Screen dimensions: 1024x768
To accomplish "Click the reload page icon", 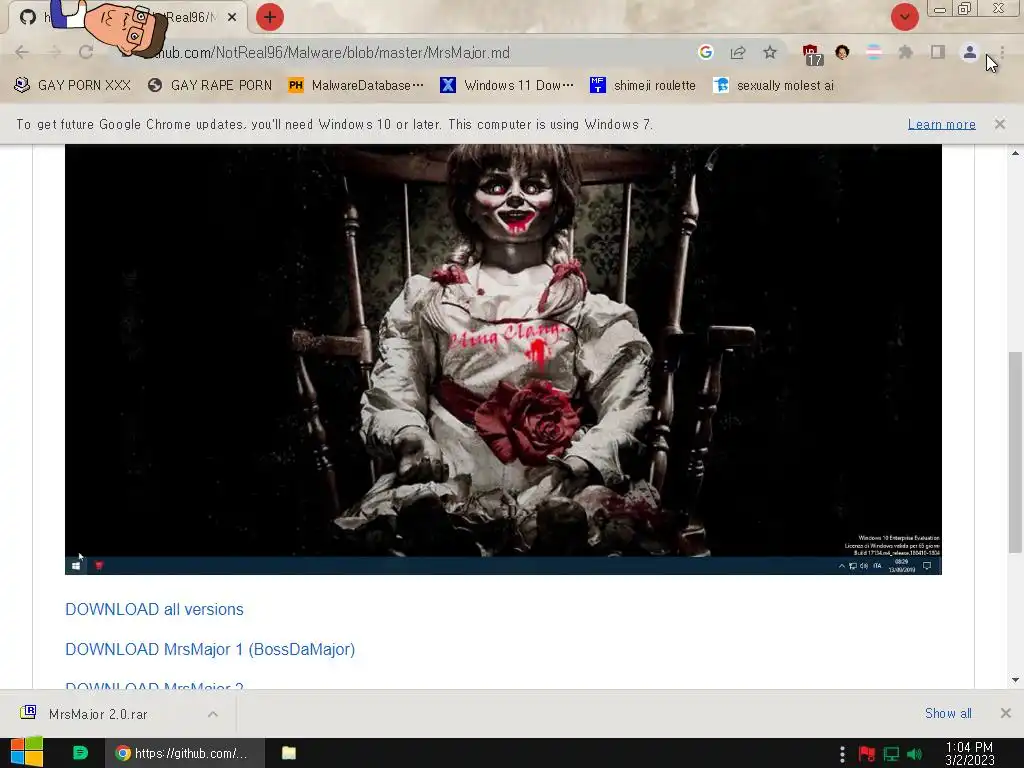I will (x=86, y=52).
